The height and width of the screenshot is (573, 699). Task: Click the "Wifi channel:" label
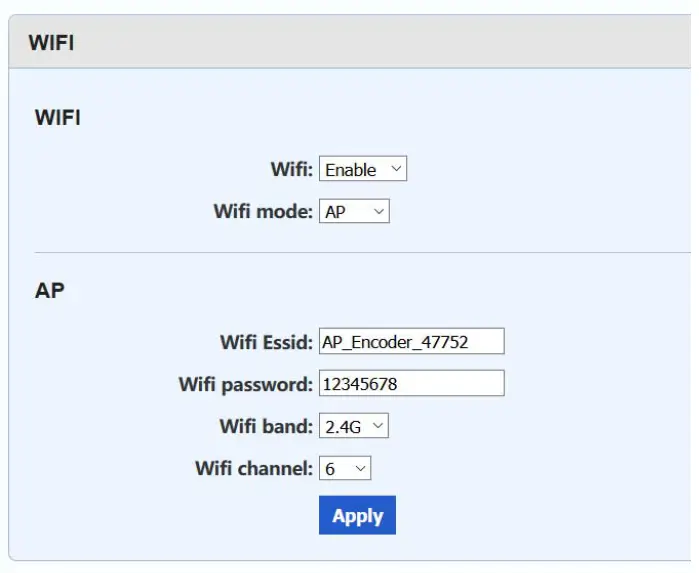254,468
